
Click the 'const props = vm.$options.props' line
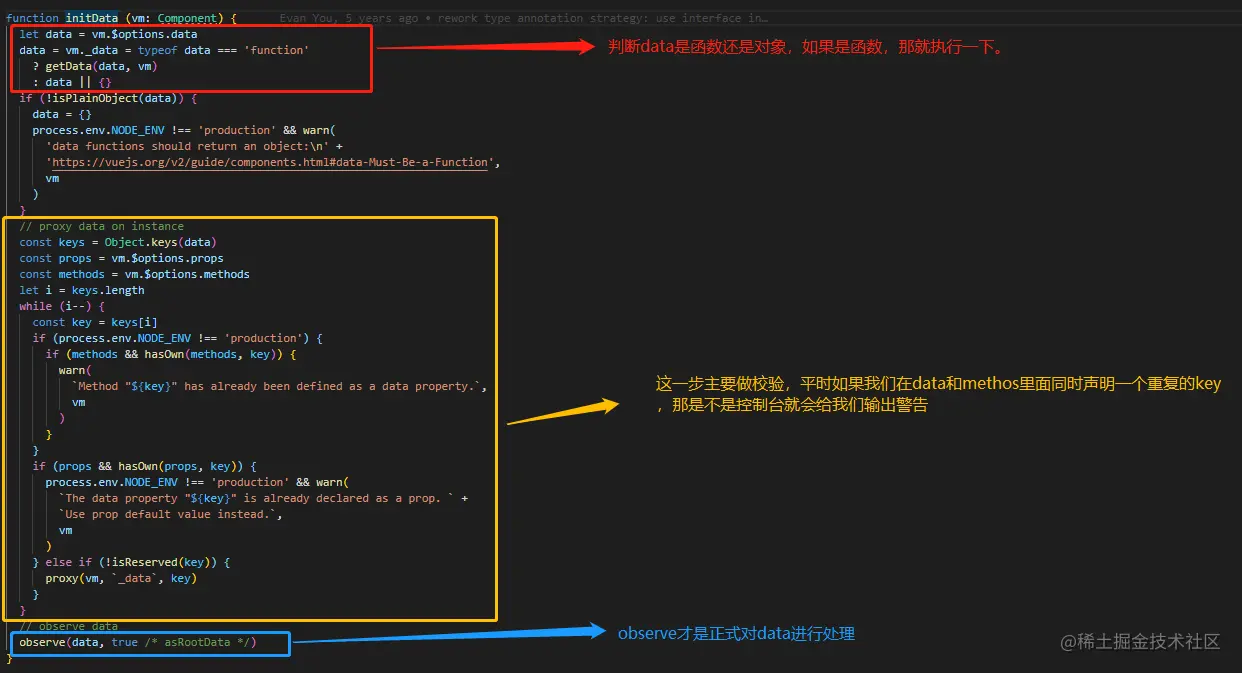(x=121, y=258)
